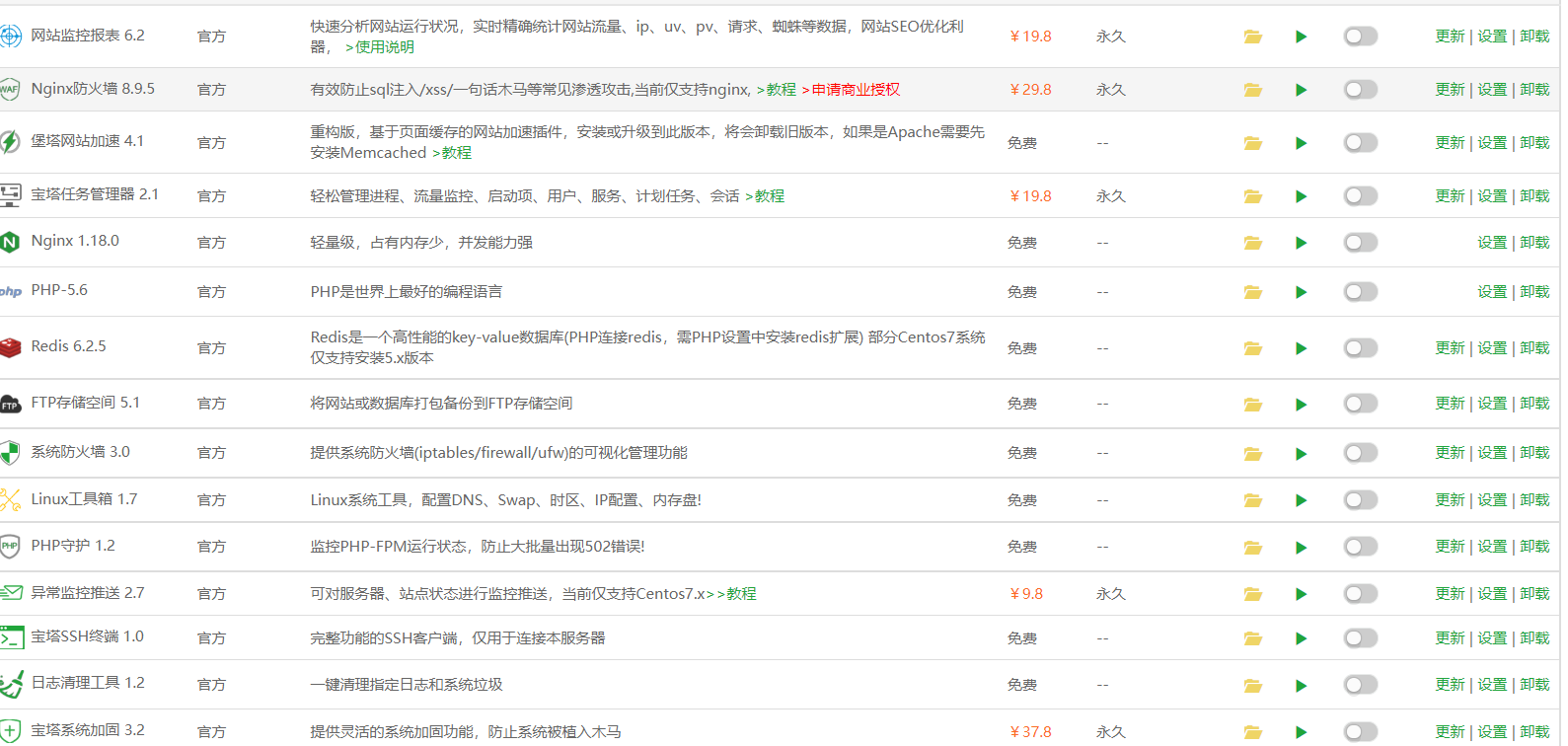The width and height of the screenshot is (1568, 746).
Task: Click the Nginx green hexagon logo icon
Action: [x=10, y=242]
